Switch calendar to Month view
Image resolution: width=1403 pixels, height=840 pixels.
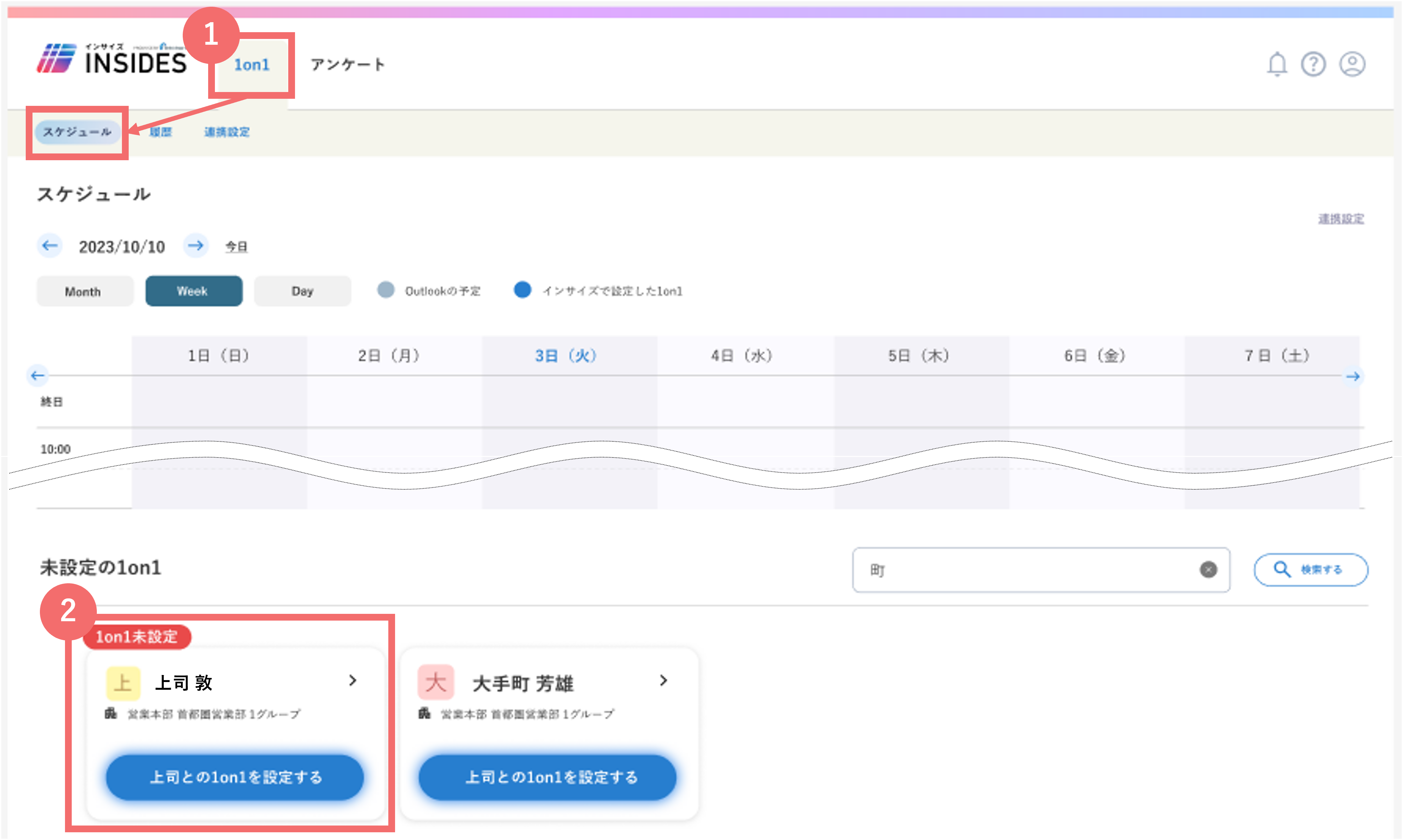[85, 291]
